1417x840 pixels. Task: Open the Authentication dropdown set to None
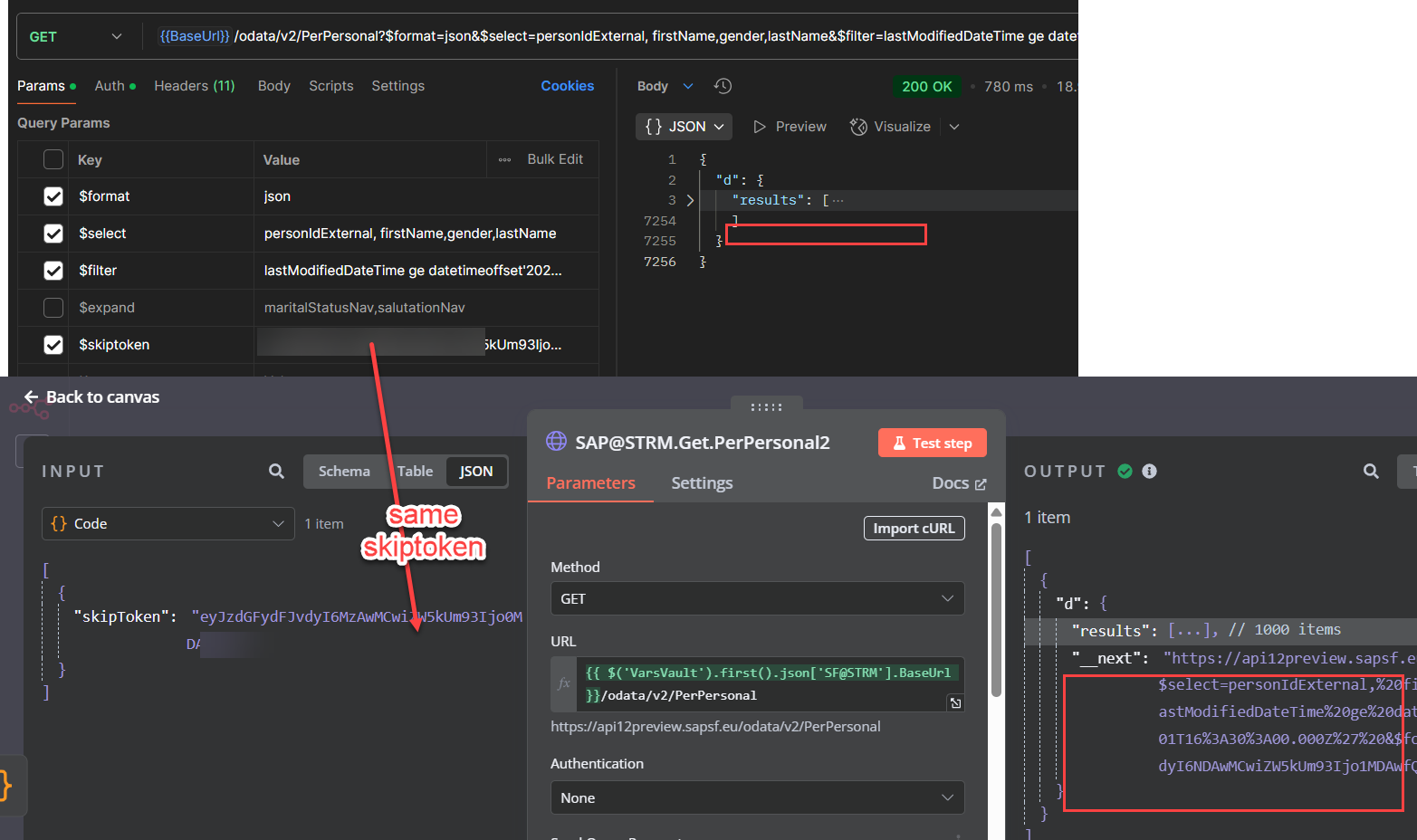[758, 797]
